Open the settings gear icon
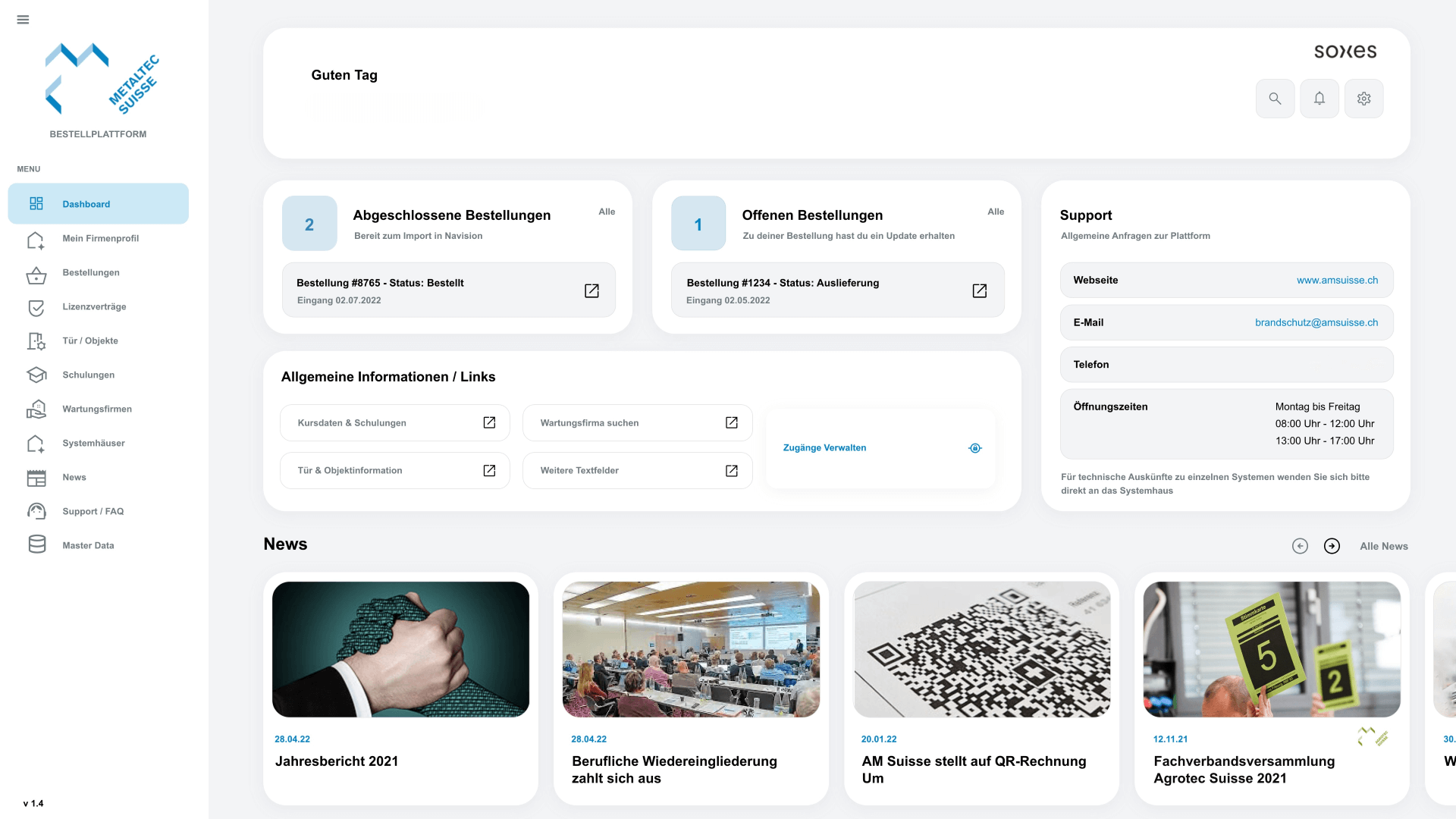1456x819 pixels. tap(1363, 99)
